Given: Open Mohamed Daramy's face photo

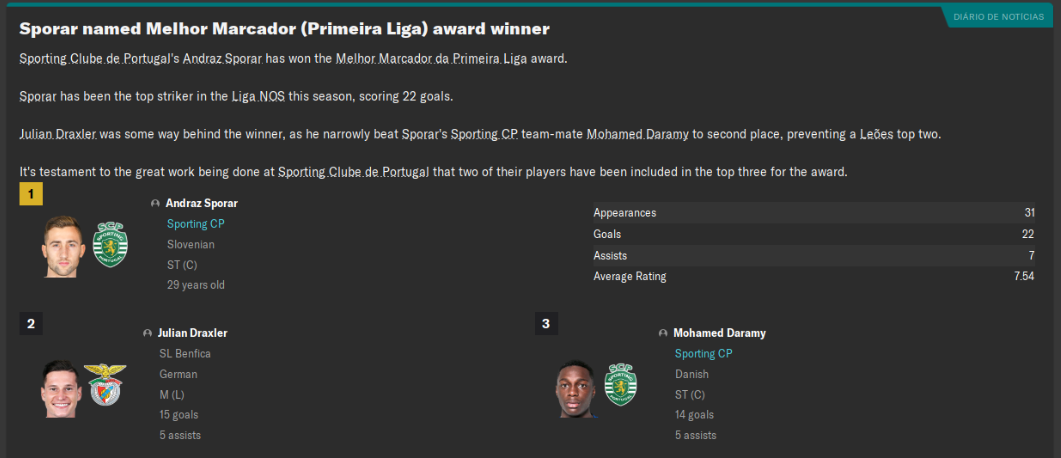Looking at the screenshot, I should pyautogui.click(x=576, y=388).
